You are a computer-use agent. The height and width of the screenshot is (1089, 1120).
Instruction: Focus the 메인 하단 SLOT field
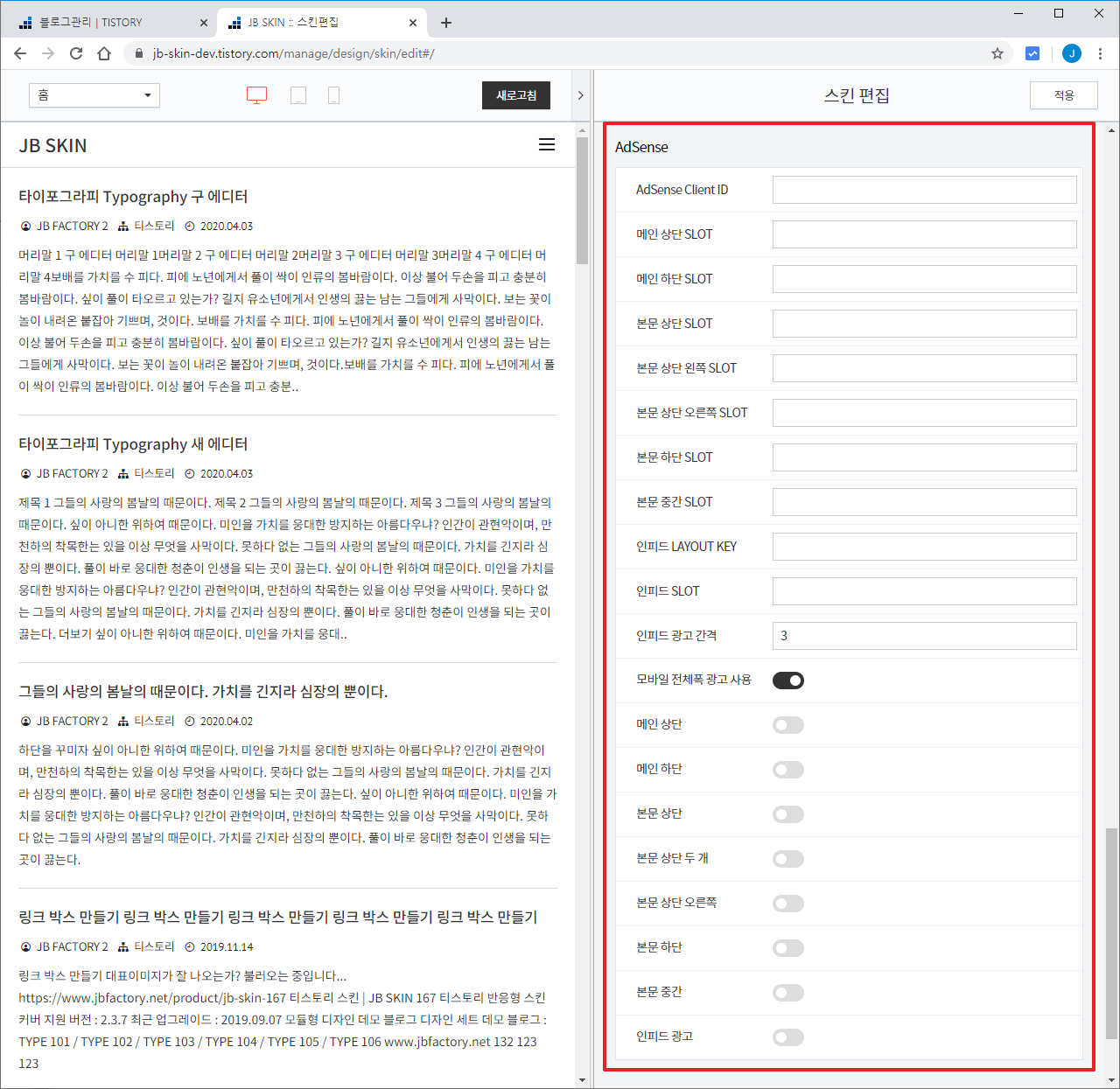925,279
